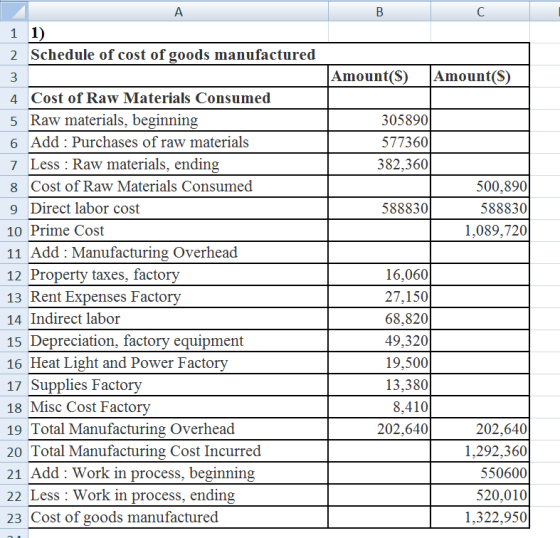Select column C header

point(480,12)
